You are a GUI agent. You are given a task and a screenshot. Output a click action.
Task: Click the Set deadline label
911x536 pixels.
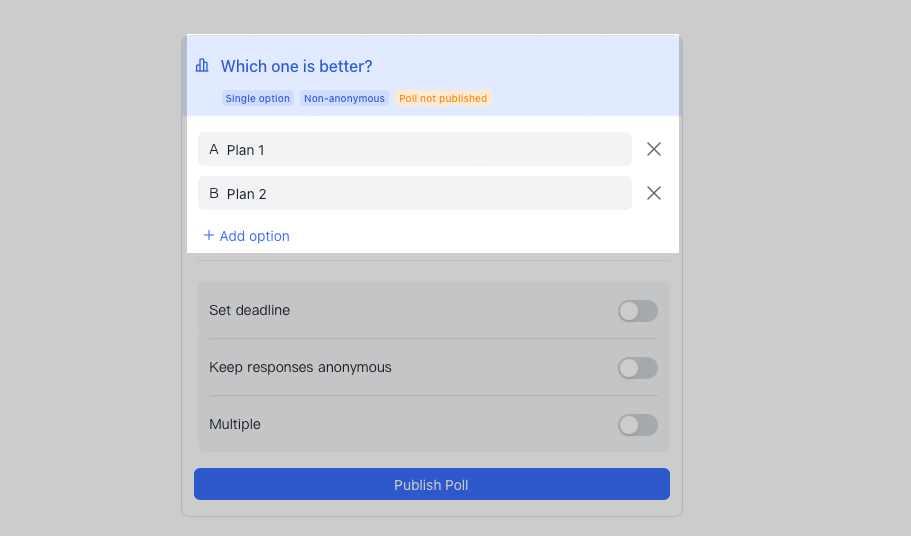pyautogui.click(x=249, y=310)
